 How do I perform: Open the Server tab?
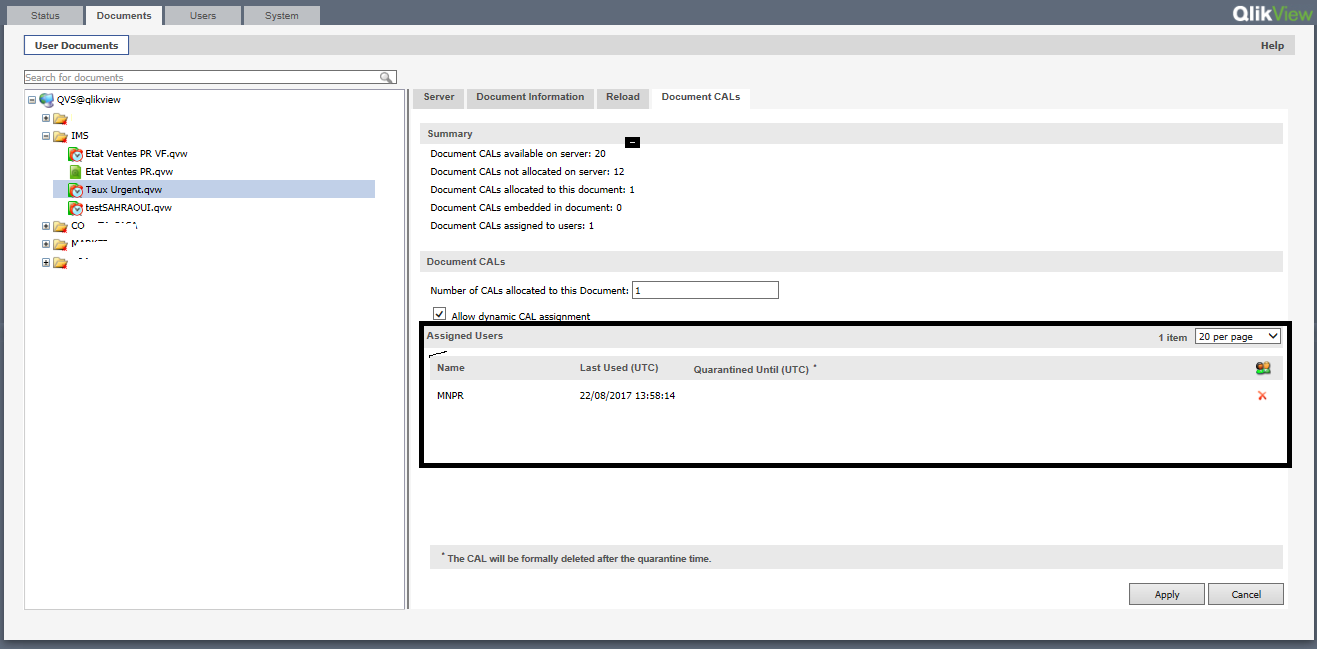pyautogui.click(x=439, y=97)
